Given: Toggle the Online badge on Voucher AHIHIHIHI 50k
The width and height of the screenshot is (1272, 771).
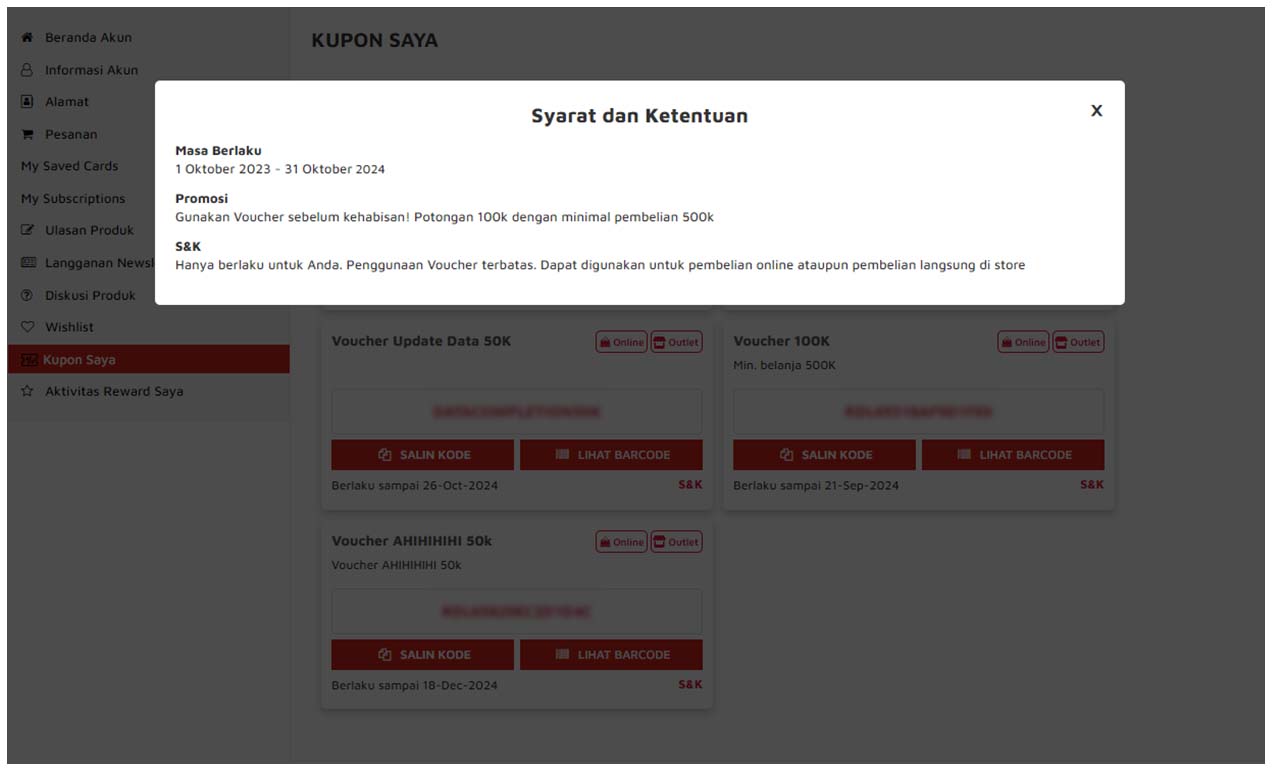Looking at the screenshot, I should tap(622, 541).
